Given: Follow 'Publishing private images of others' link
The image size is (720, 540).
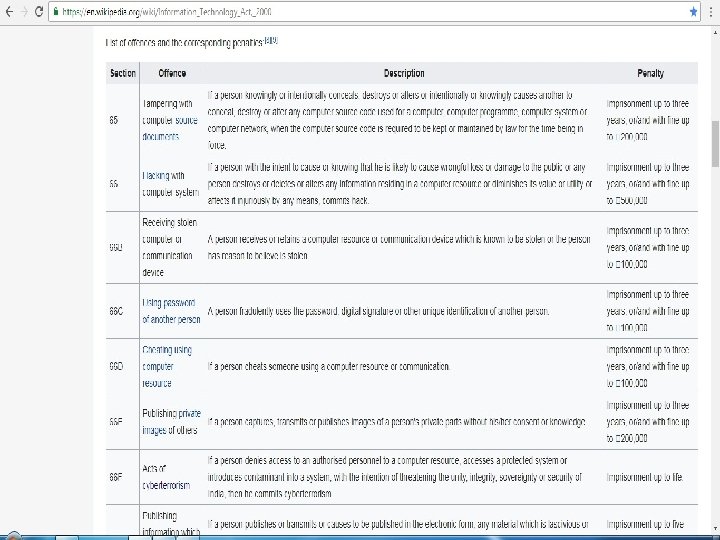Looking at the screenshot, I should tap(171, 422).
